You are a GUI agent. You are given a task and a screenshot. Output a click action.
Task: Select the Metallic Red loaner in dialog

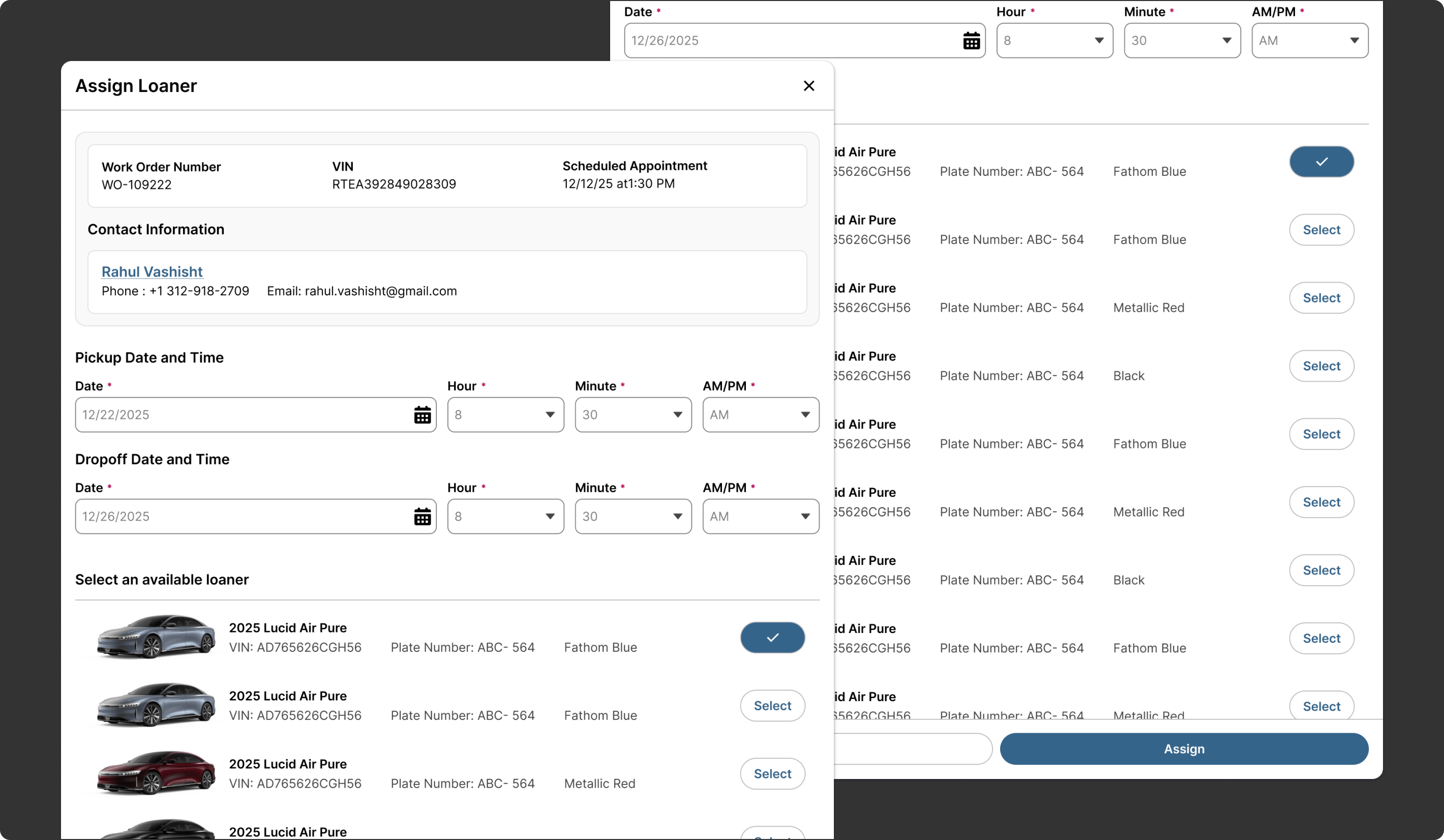point(772,773)
